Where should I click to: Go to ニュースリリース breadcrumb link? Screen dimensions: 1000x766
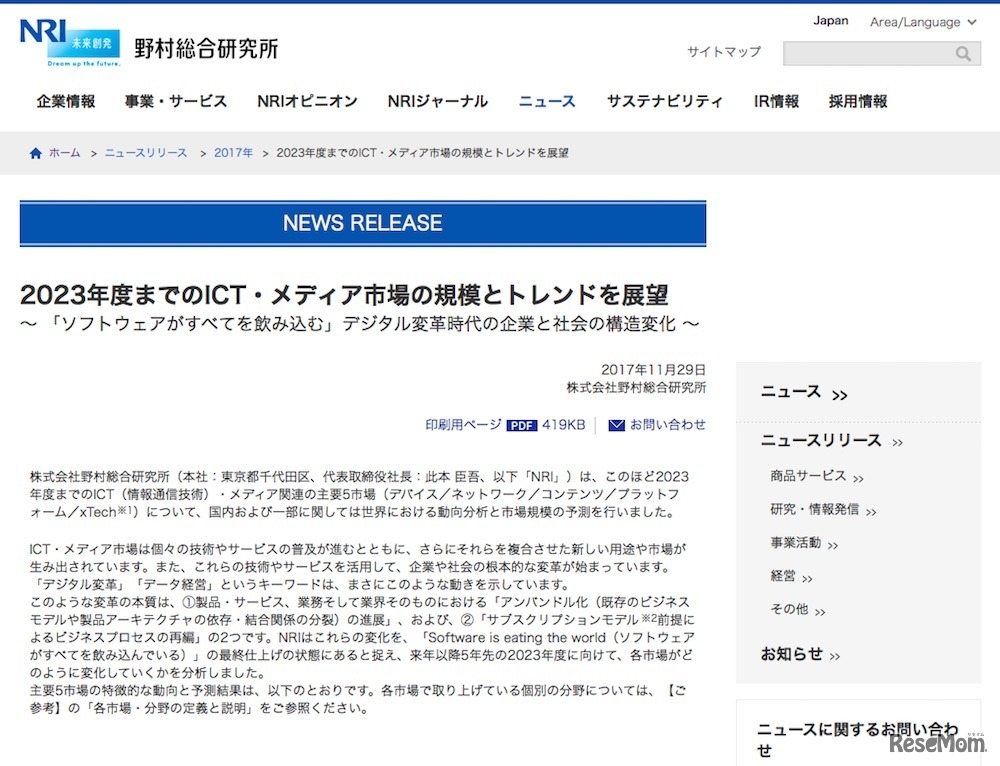[146, 153]
